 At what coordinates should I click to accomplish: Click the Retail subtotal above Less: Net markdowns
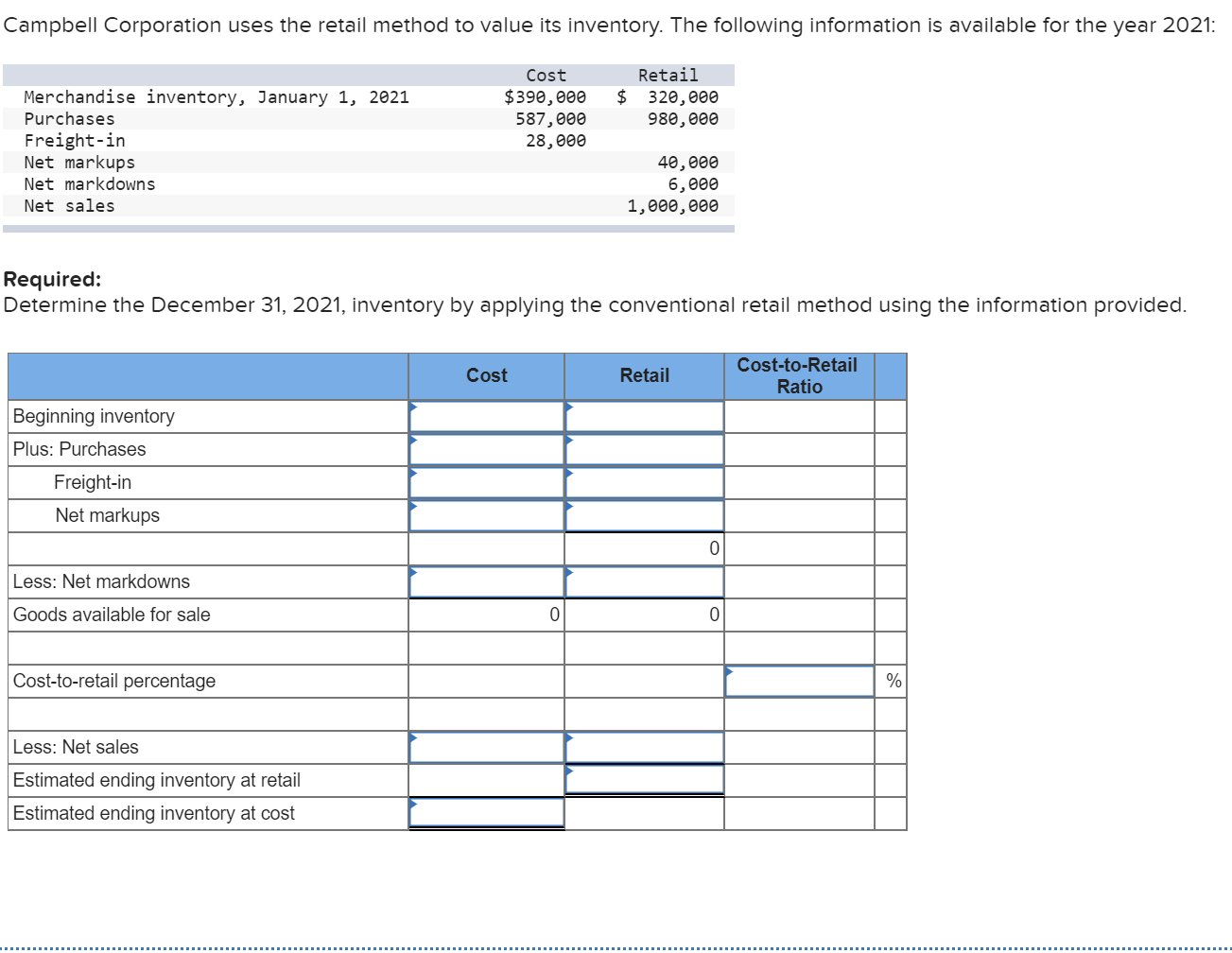(645, 548)
